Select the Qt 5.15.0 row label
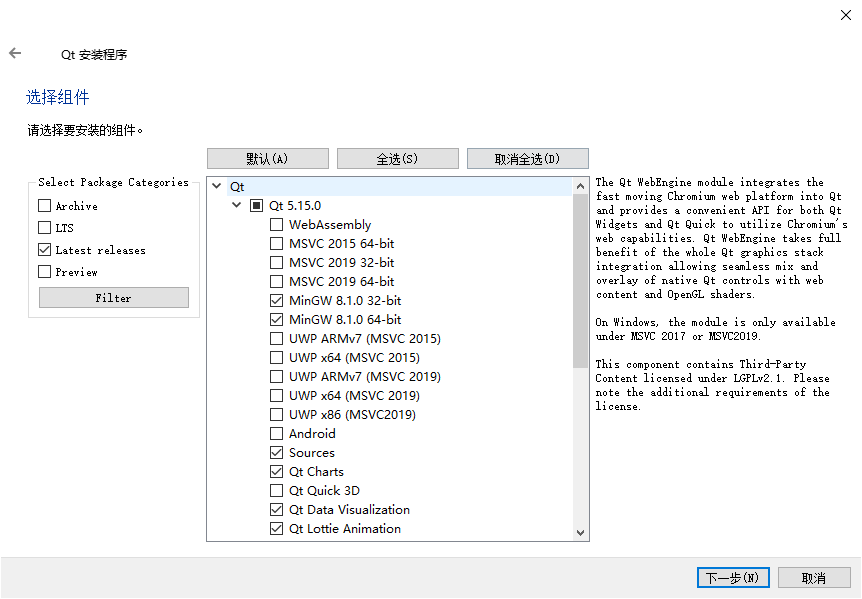 [295, 206]
